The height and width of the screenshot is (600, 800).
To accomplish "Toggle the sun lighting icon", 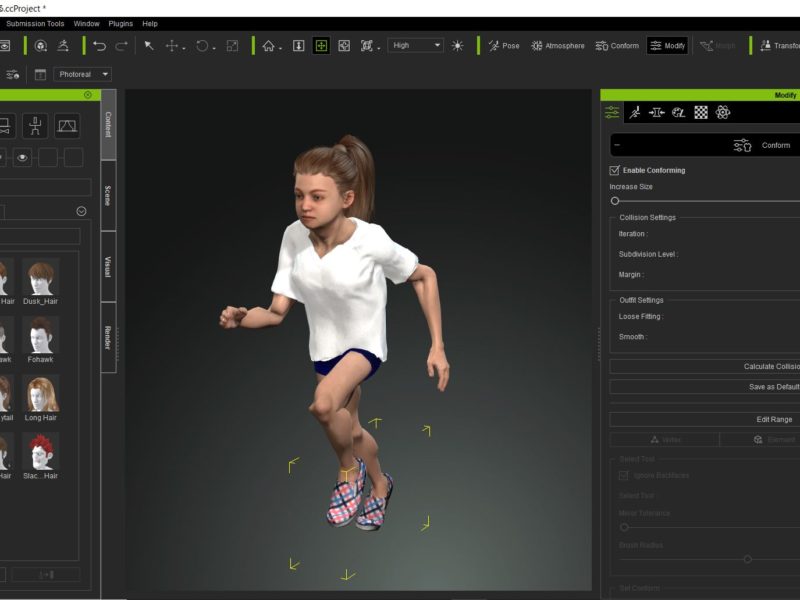I will [x=457, y=46].
